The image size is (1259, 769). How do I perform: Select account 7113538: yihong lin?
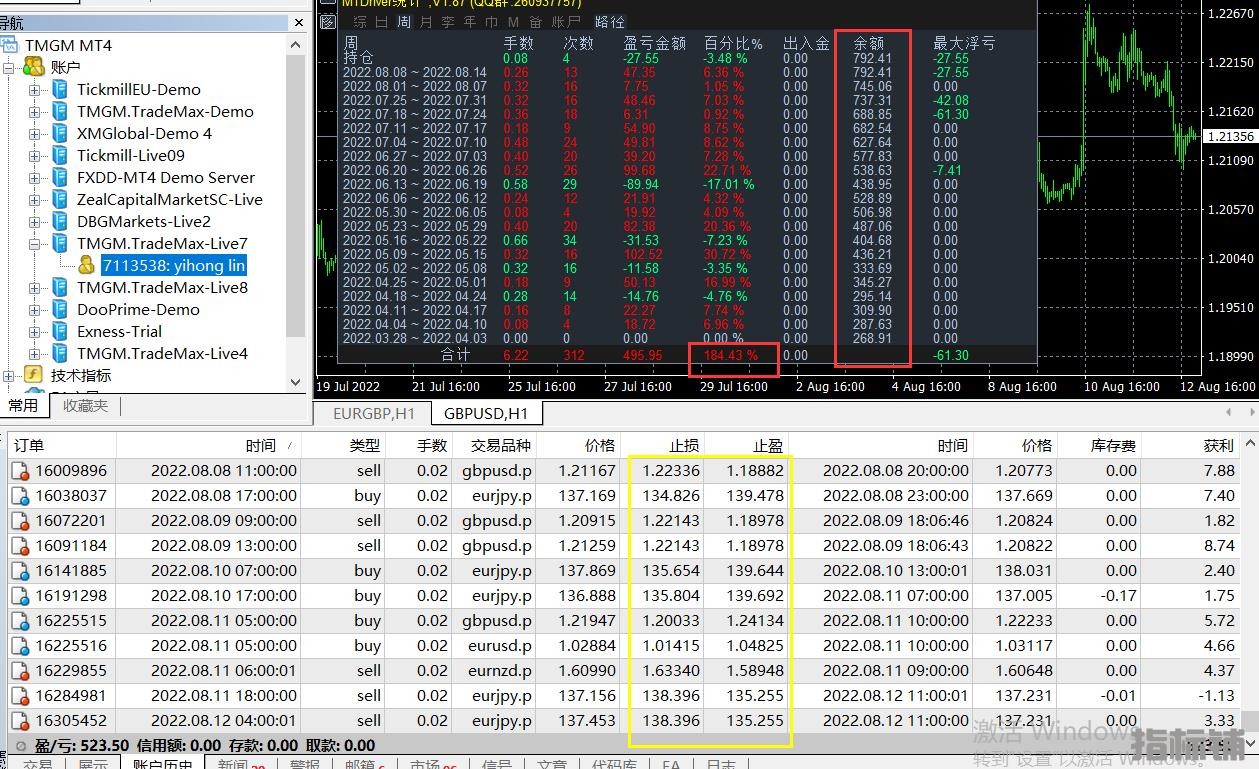point(173,265)
